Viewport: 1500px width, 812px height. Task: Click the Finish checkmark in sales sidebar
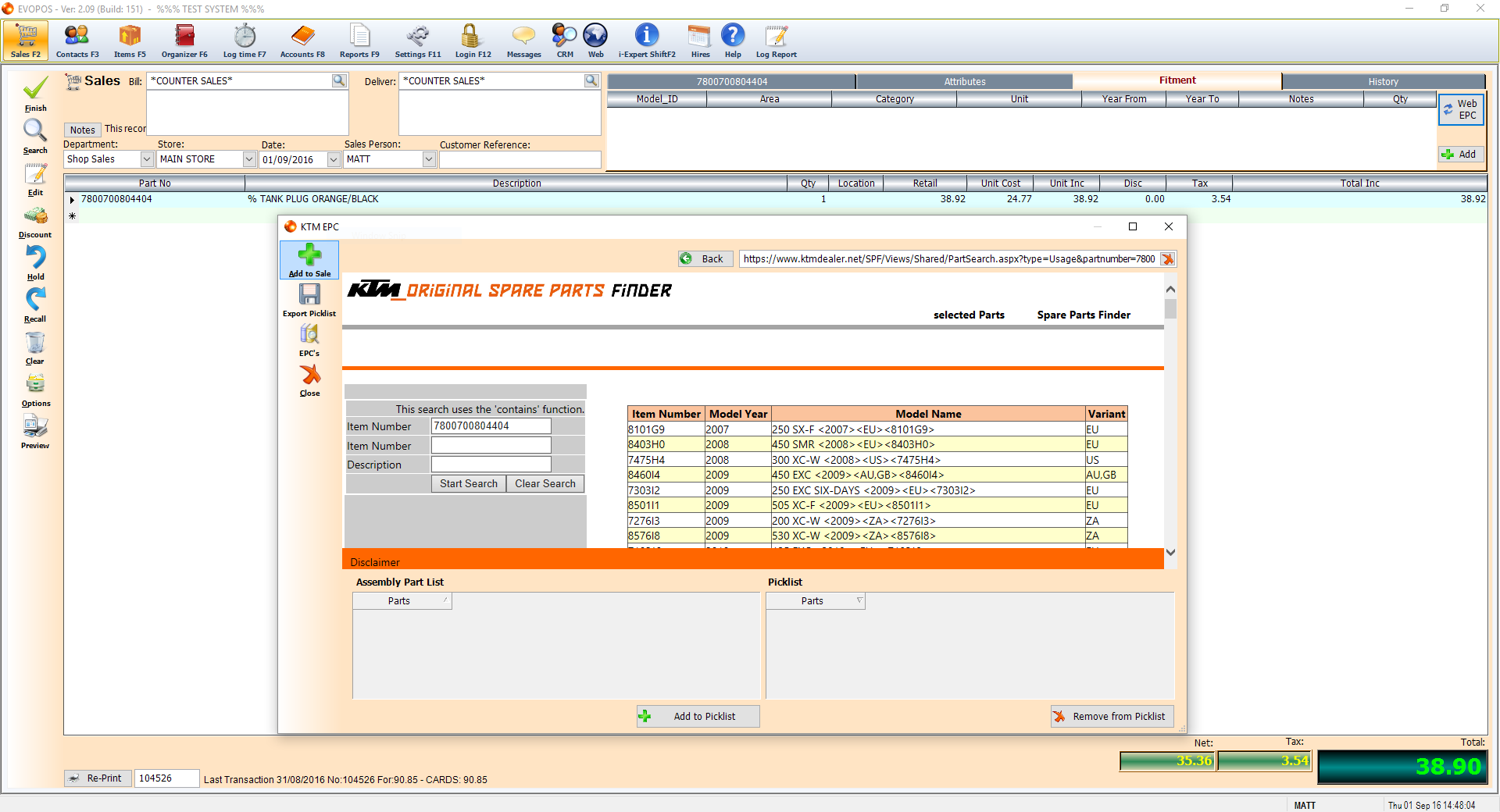(x=35, y=94)
